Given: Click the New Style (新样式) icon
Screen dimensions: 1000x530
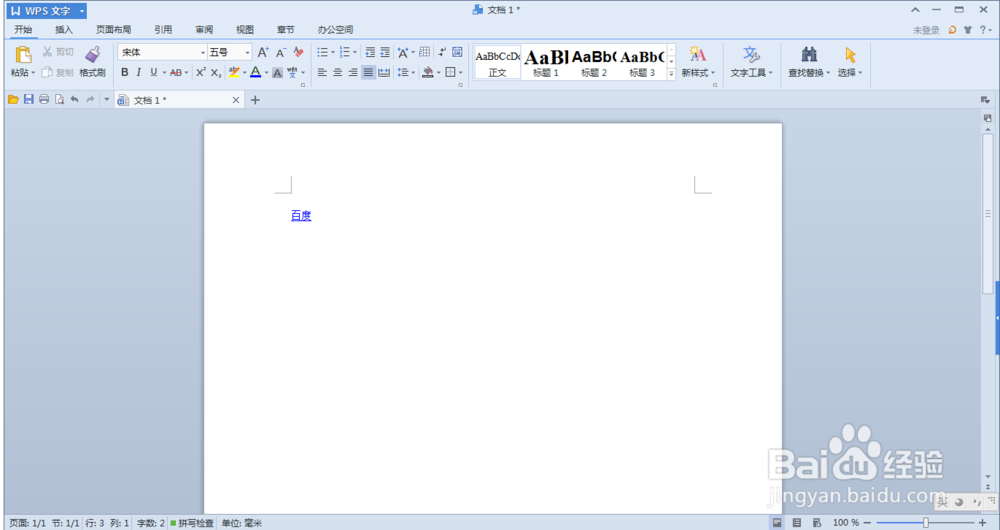Looking at the screenshot, I should coord(698,54).
